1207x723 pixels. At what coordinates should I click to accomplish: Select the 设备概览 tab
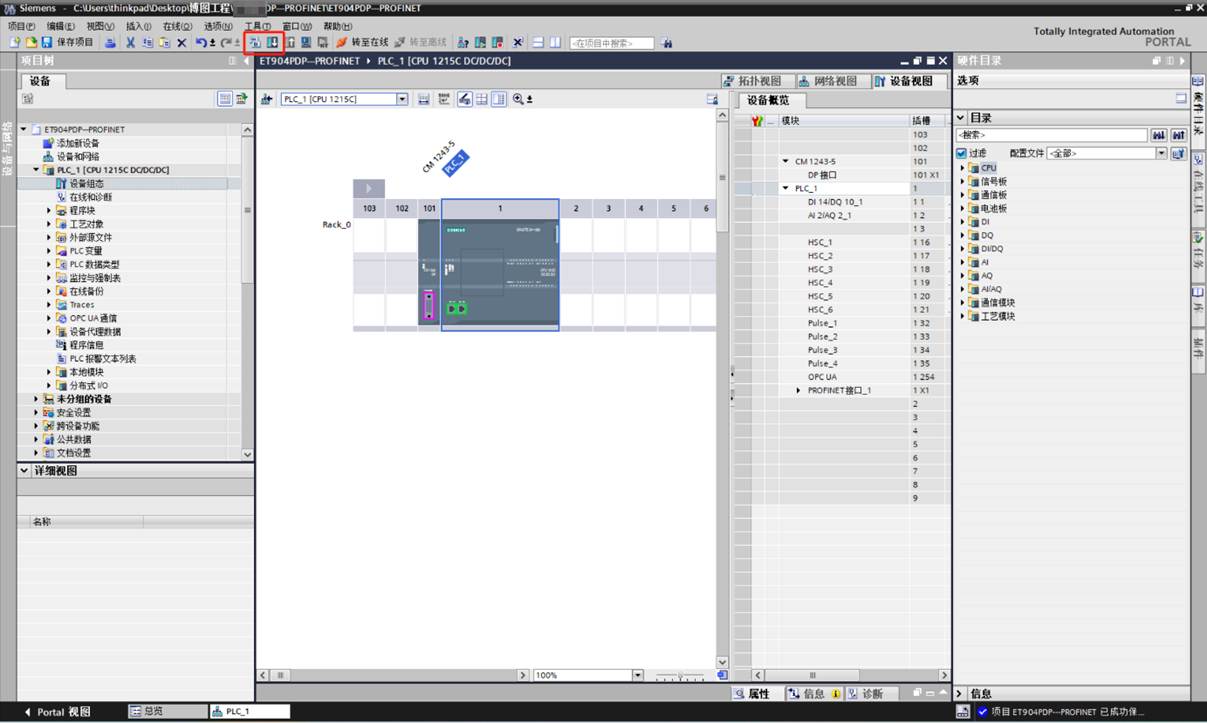coord(769,100)
